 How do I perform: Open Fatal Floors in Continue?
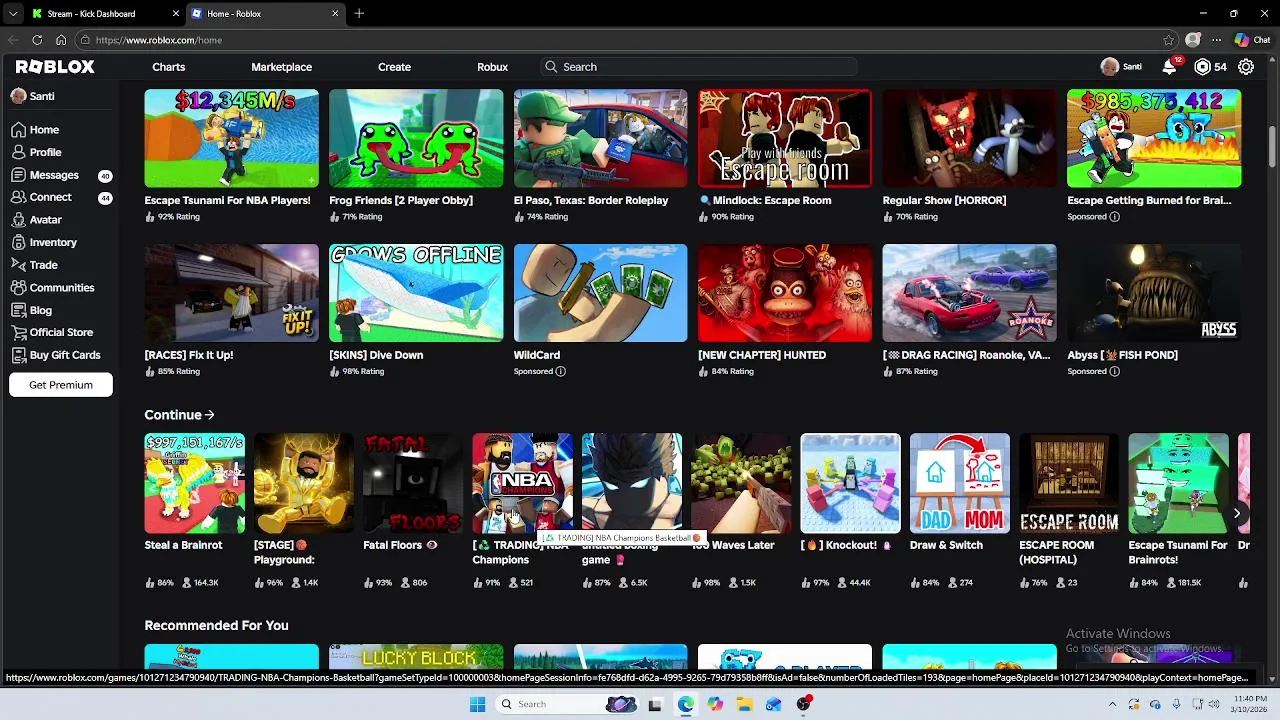(413, 483)
